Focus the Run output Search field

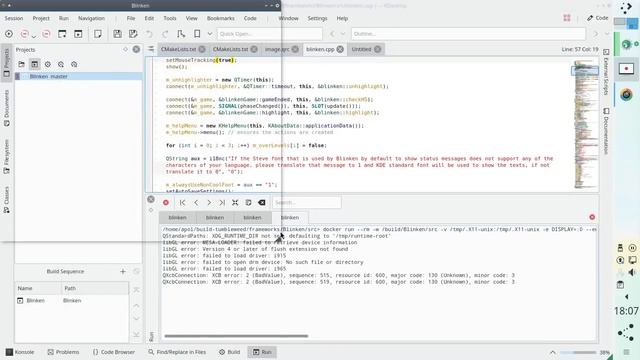click(307, 202)
